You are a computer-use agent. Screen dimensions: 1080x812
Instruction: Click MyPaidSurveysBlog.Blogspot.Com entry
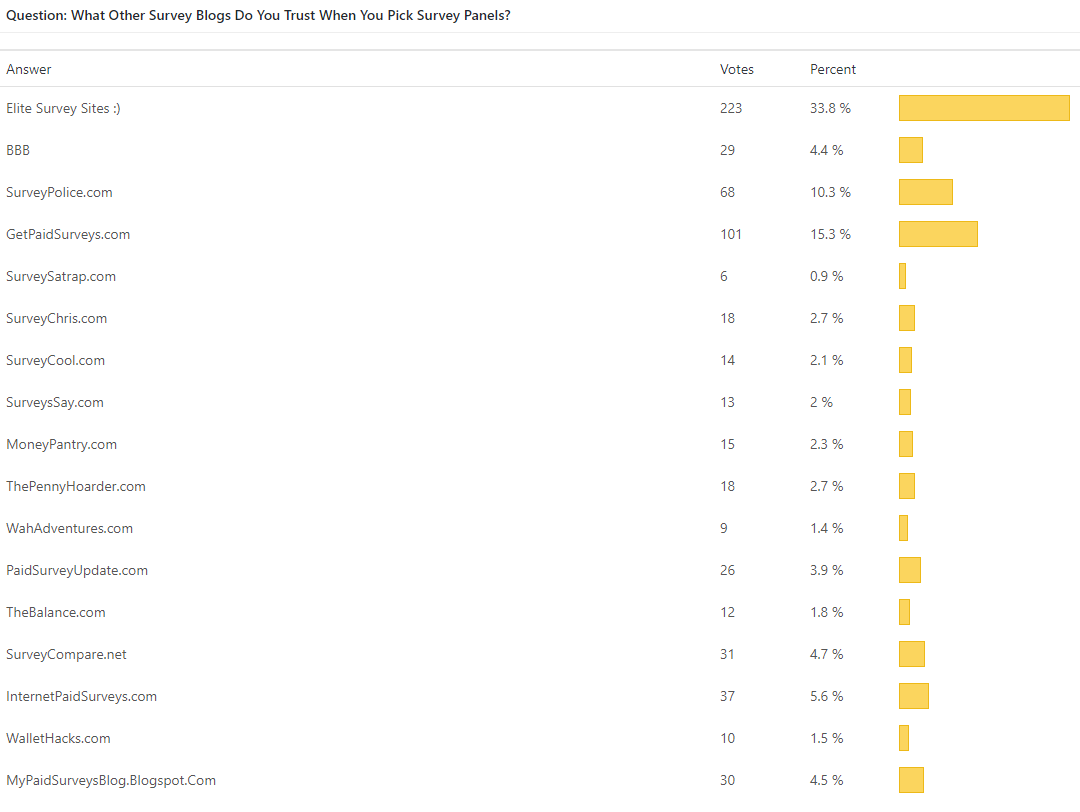pyautogui.click(x=111, y=780)
